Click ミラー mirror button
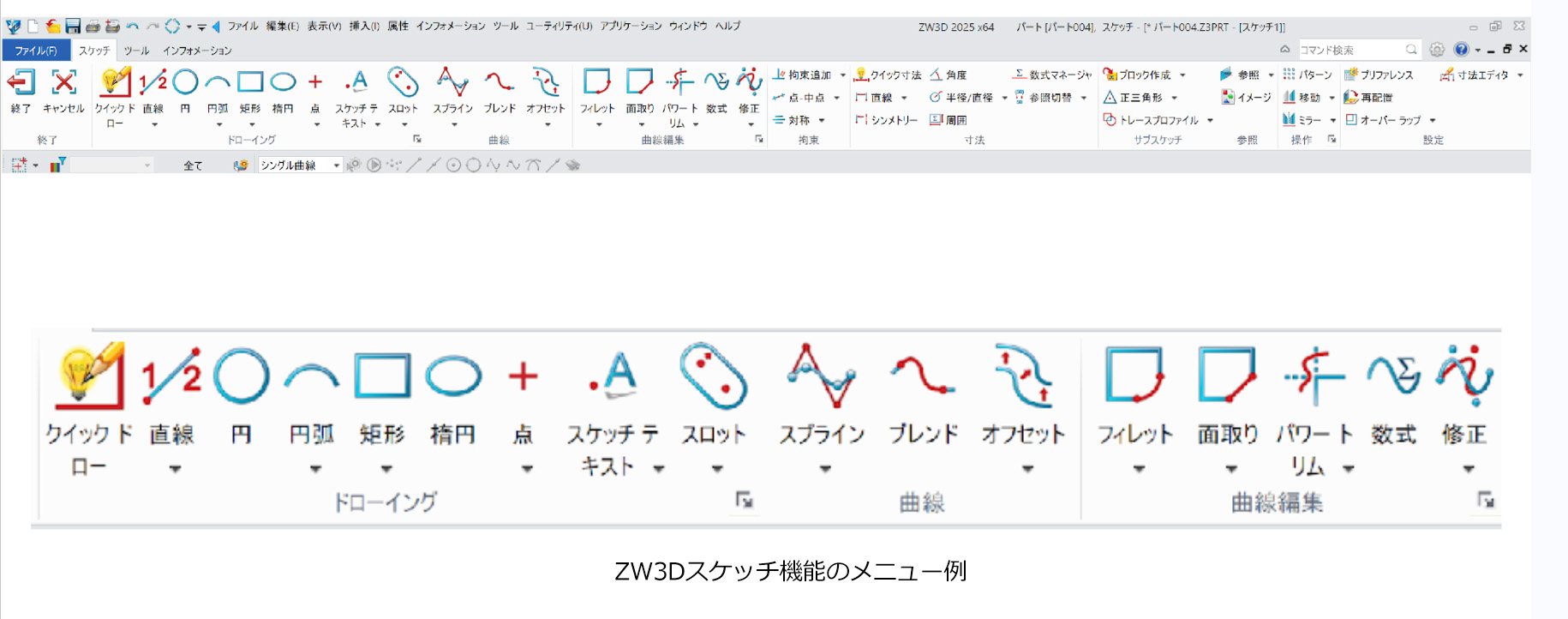 1302,120
